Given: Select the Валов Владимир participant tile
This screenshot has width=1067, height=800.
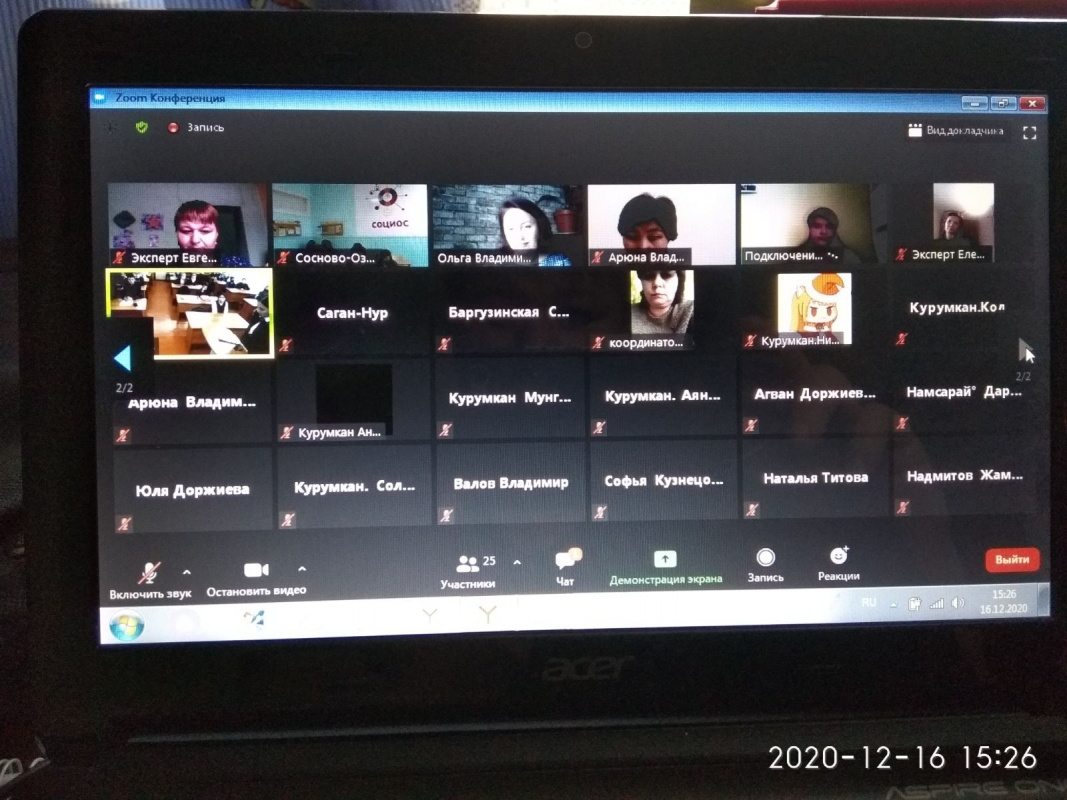Looking at the screenshot, I should coord(510,483).
